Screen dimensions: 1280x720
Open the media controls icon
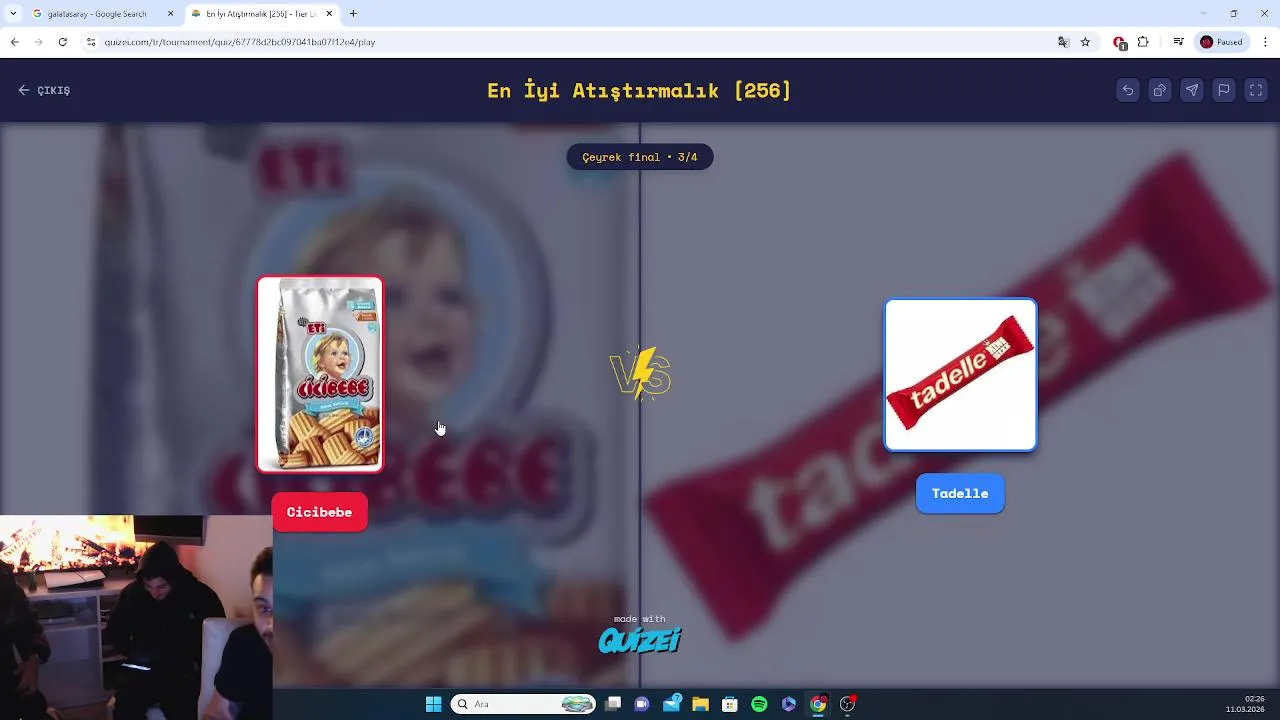(1179, 42)
